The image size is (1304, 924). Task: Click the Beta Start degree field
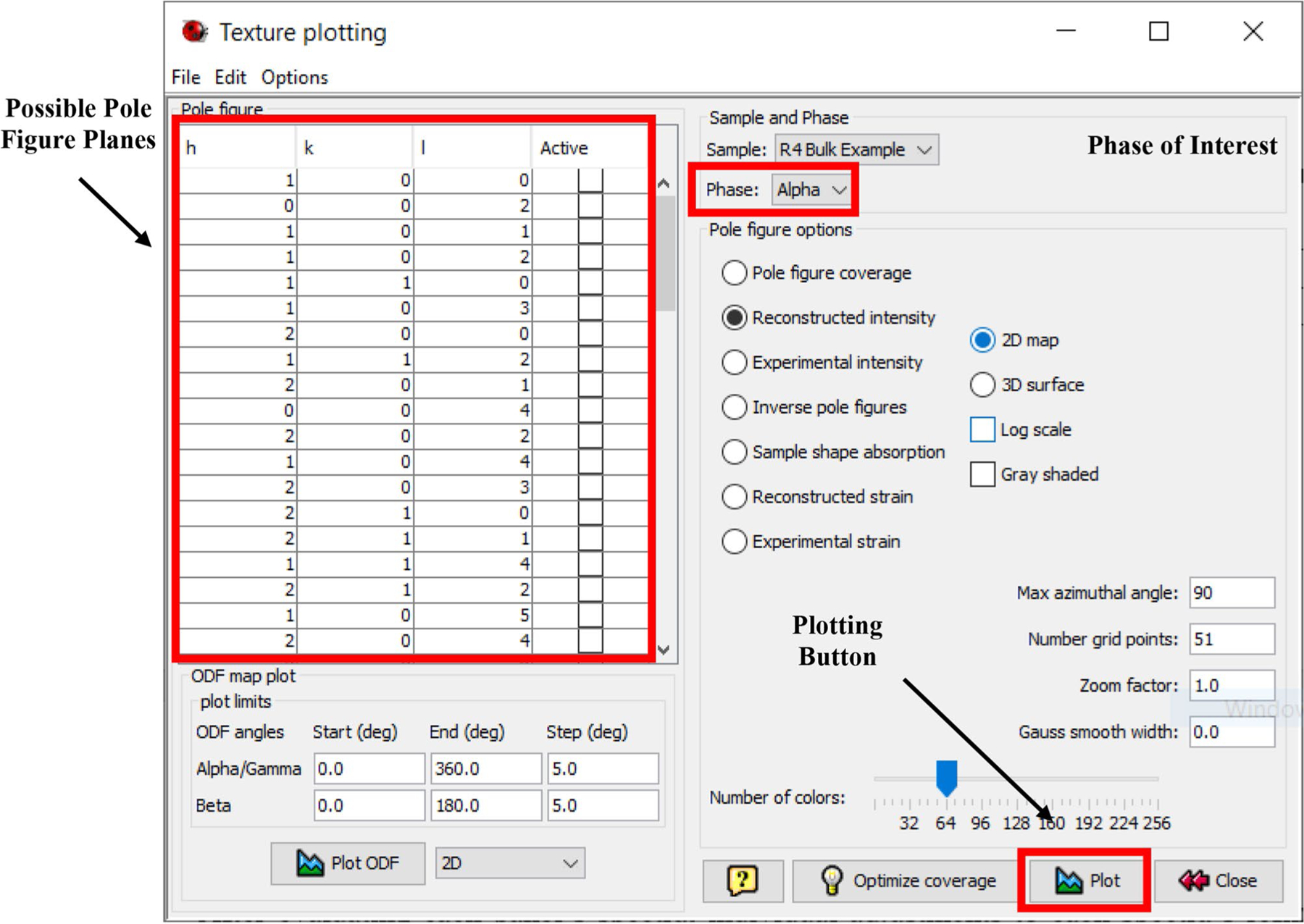(x=369, y=806)
